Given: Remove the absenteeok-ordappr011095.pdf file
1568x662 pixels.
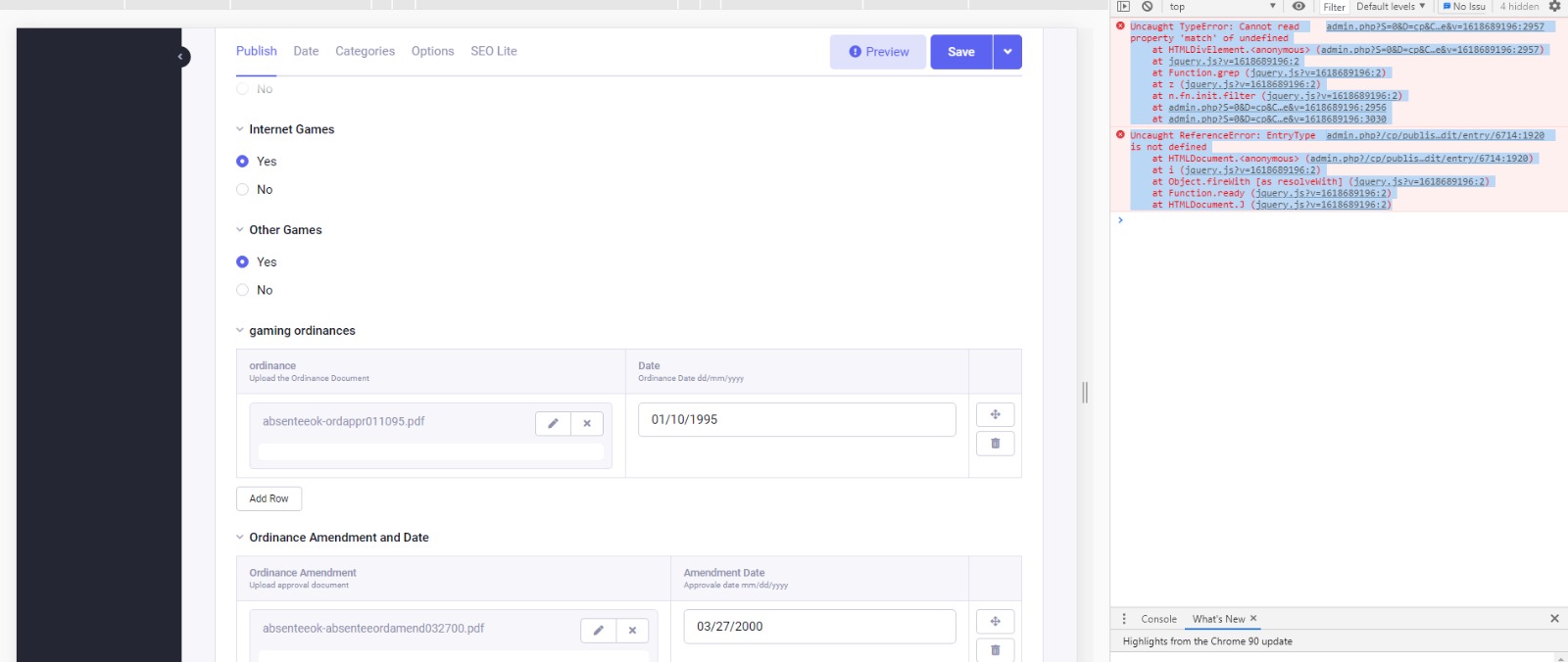Looking at the screenshot, I should pos(587,423).
